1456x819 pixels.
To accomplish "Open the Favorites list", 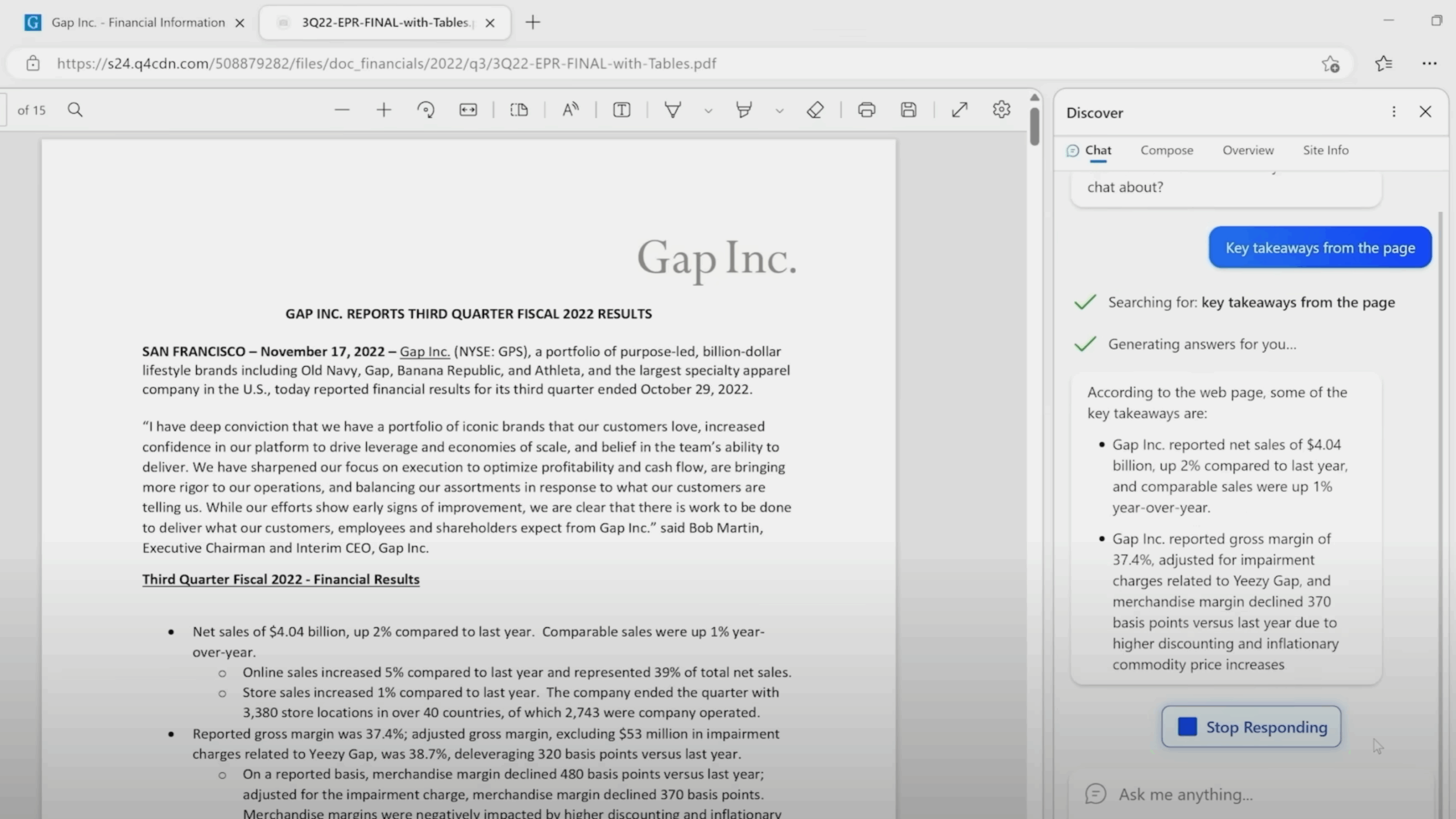I will pyautogui.click(x=1384, y=63).
